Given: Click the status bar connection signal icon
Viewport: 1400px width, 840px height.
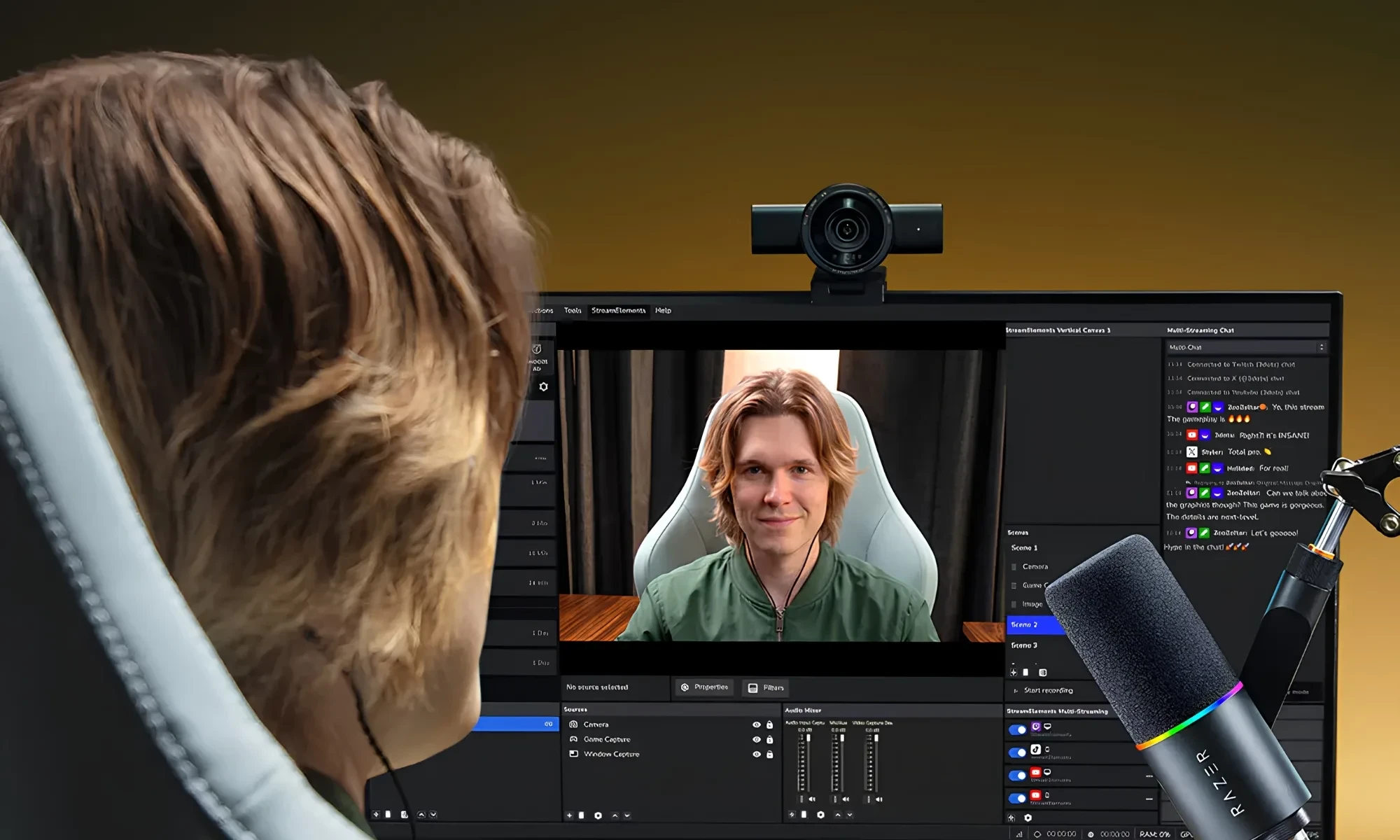Looking at the screenshot, I should click(x=1019, y=834).
